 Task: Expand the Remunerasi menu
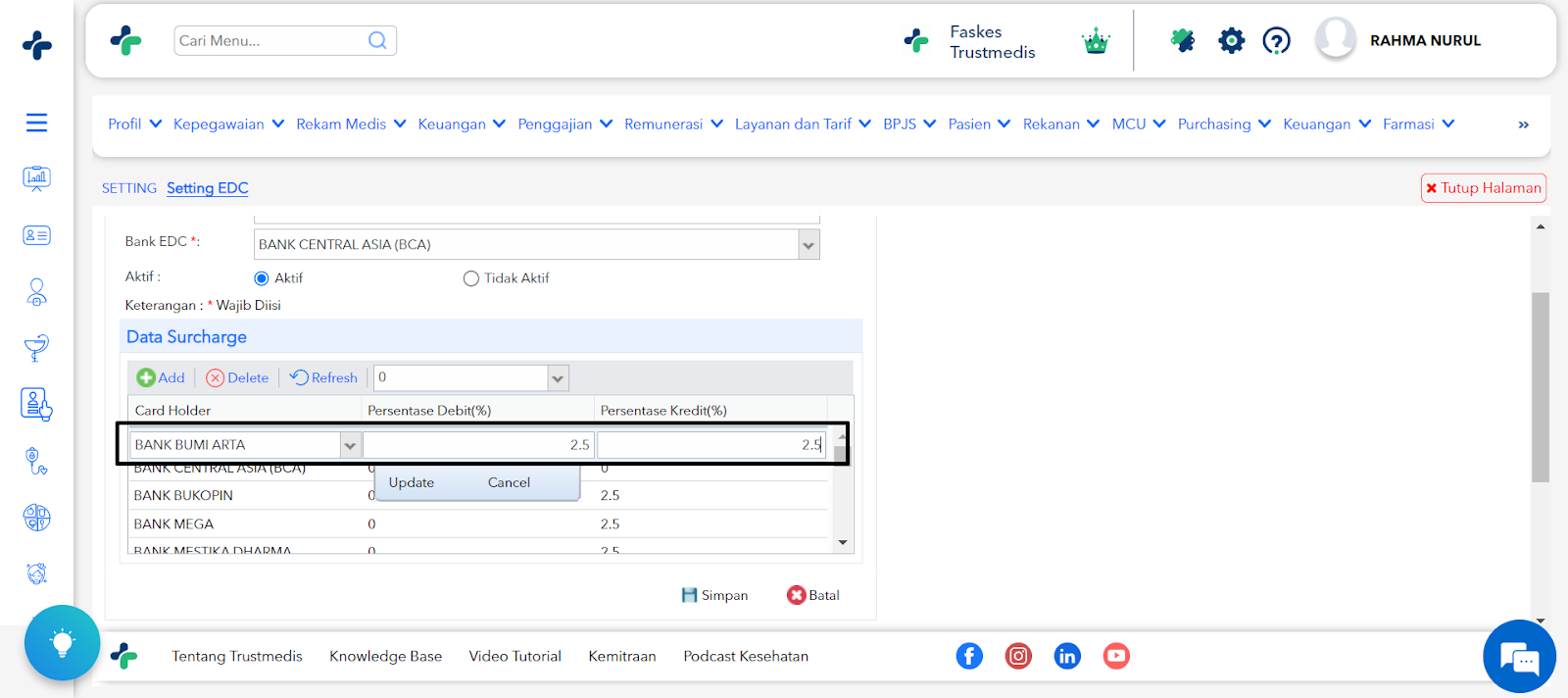[674, 124]
